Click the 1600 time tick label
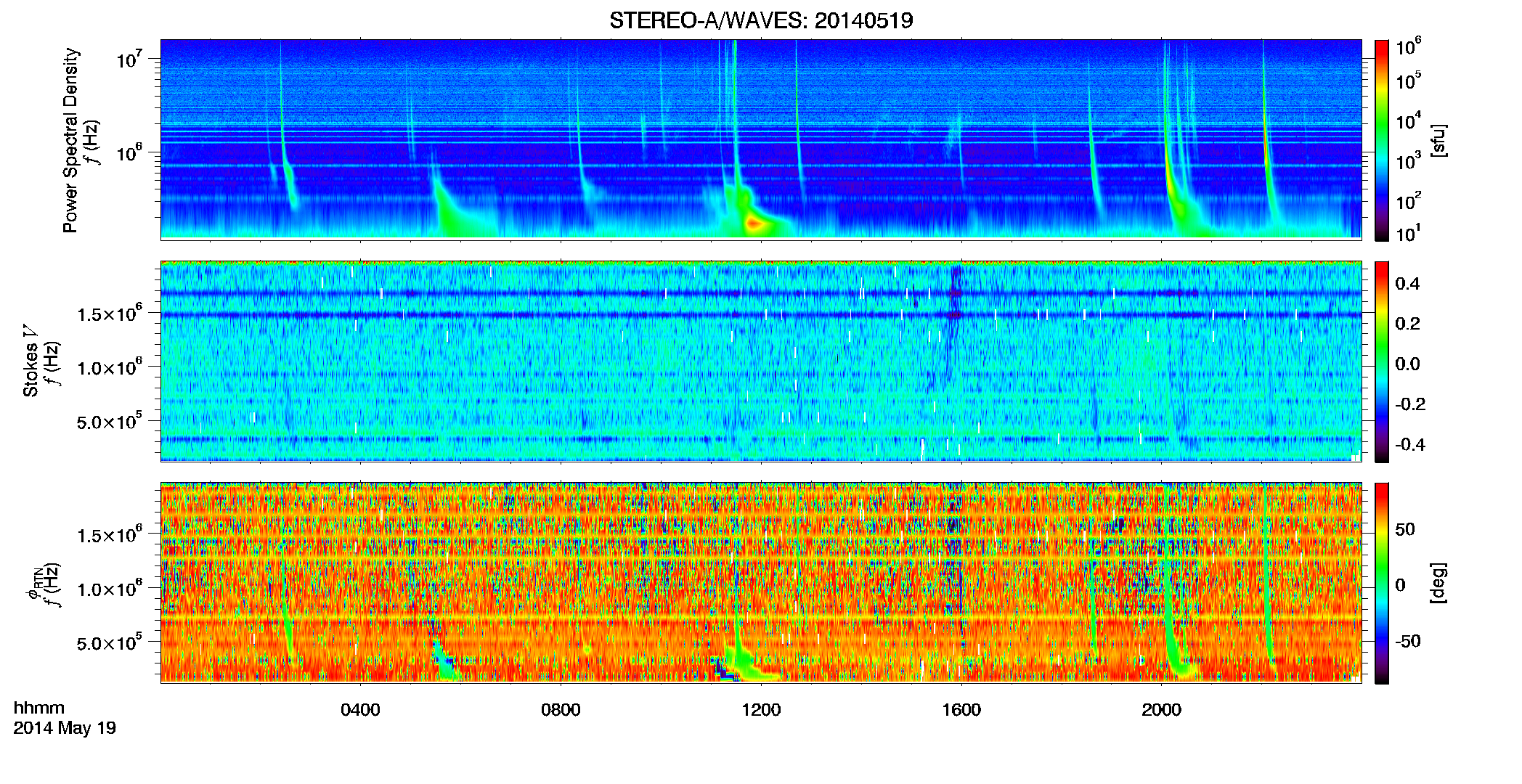This screenshot has width=1522, height=784. (x=961, y=710)
